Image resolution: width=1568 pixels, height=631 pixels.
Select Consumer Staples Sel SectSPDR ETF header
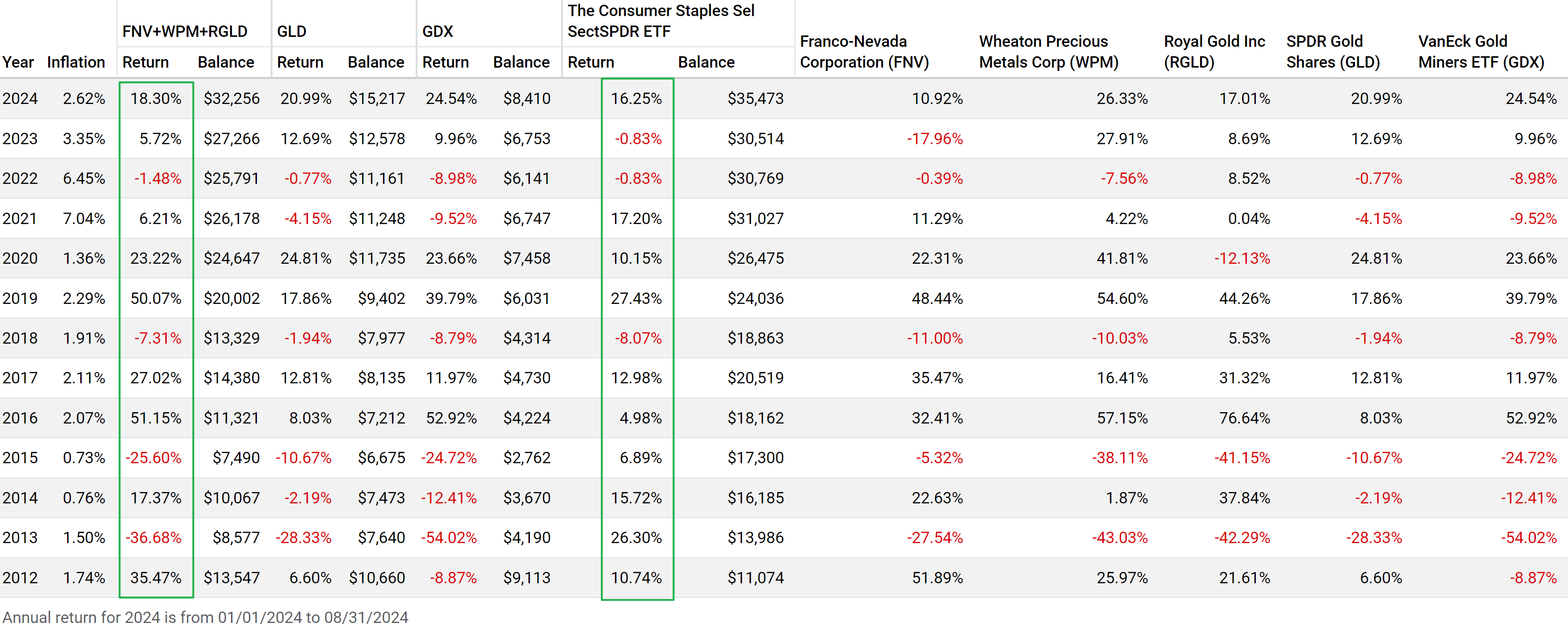(x=660, y=21)
